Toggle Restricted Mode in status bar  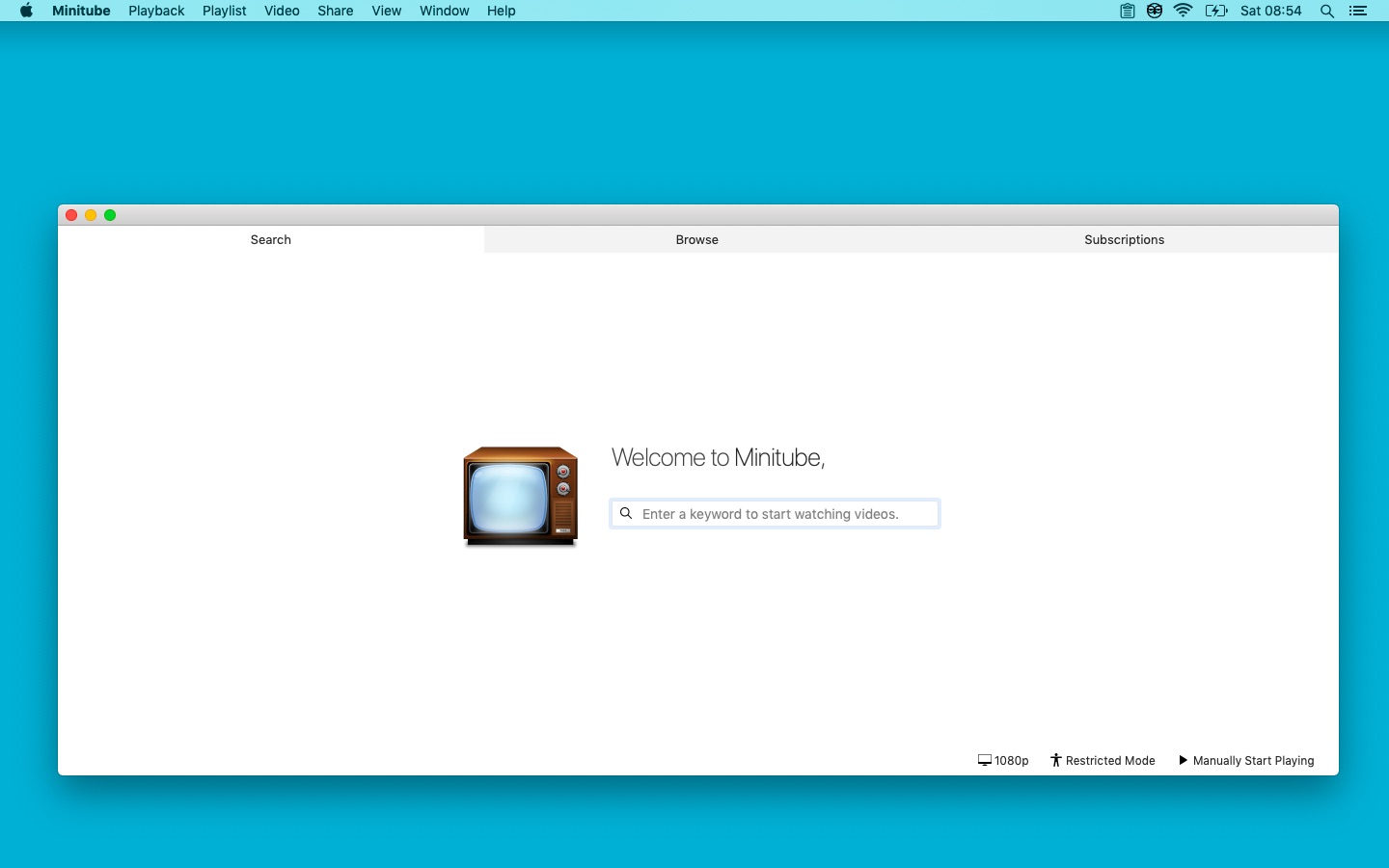point(1103,760)
